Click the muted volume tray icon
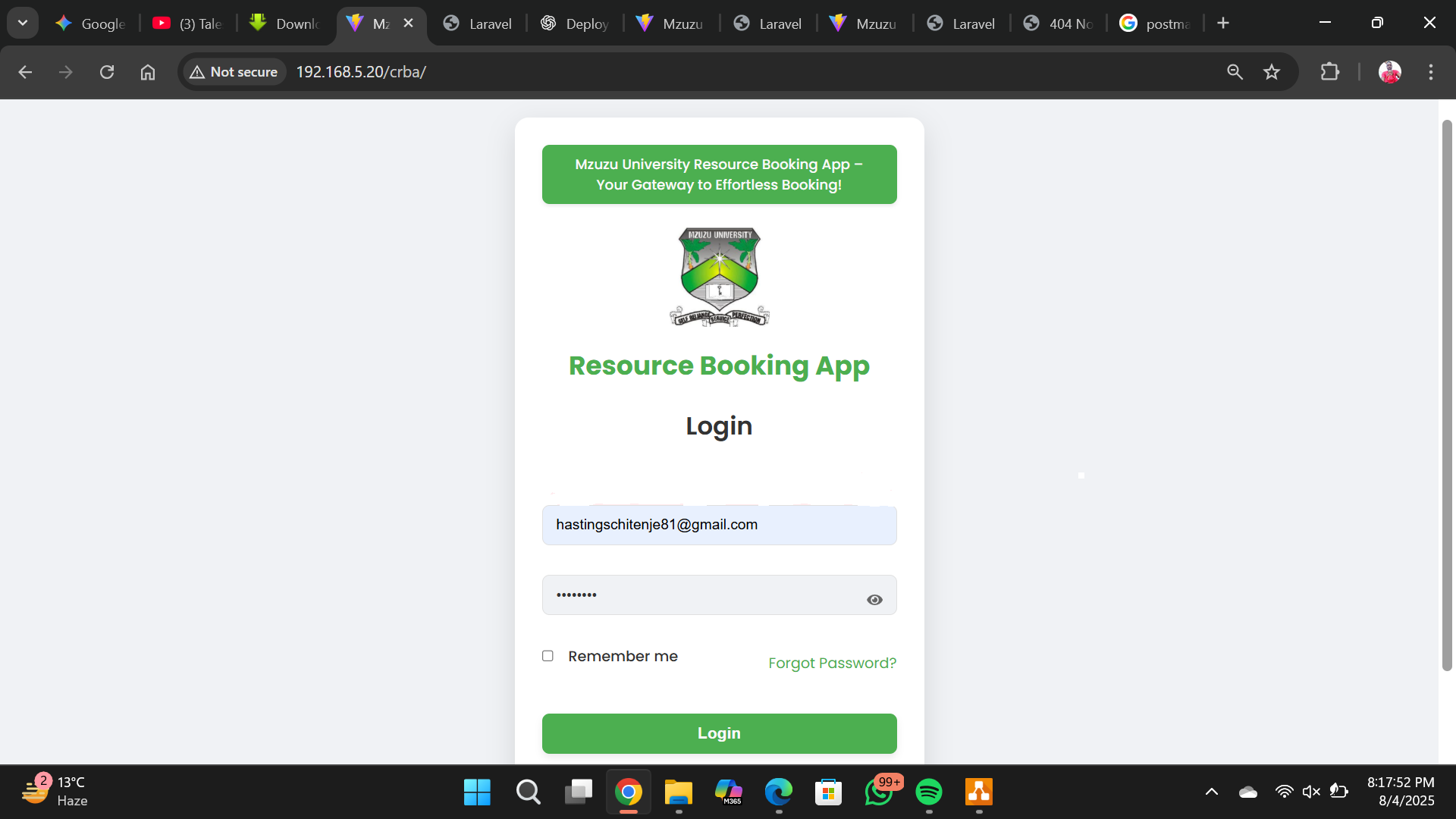Image resolution: width=1456 pixels, height=819 pixels. [x=1311, y=792]
